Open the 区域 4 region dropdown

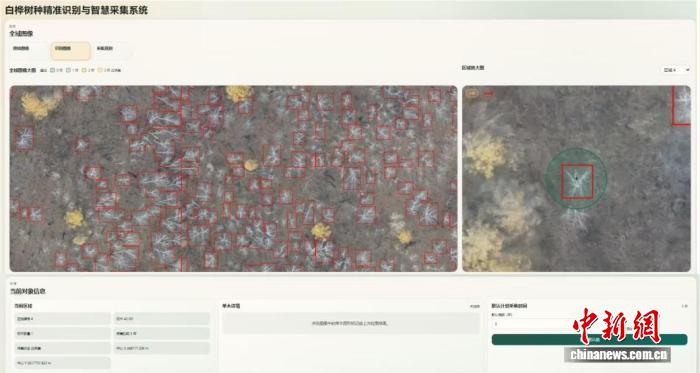(676, 70)
